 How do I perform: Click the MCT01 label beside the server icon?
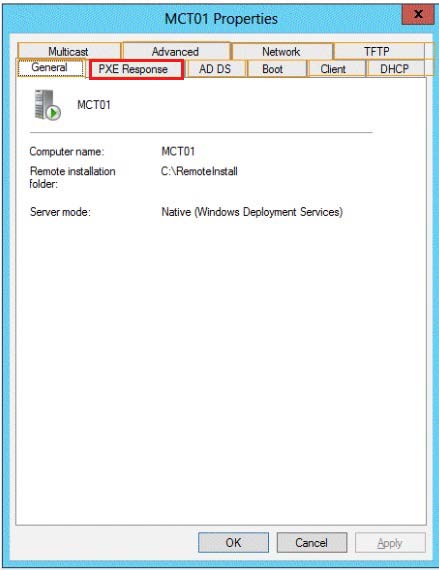pos(94,105)
